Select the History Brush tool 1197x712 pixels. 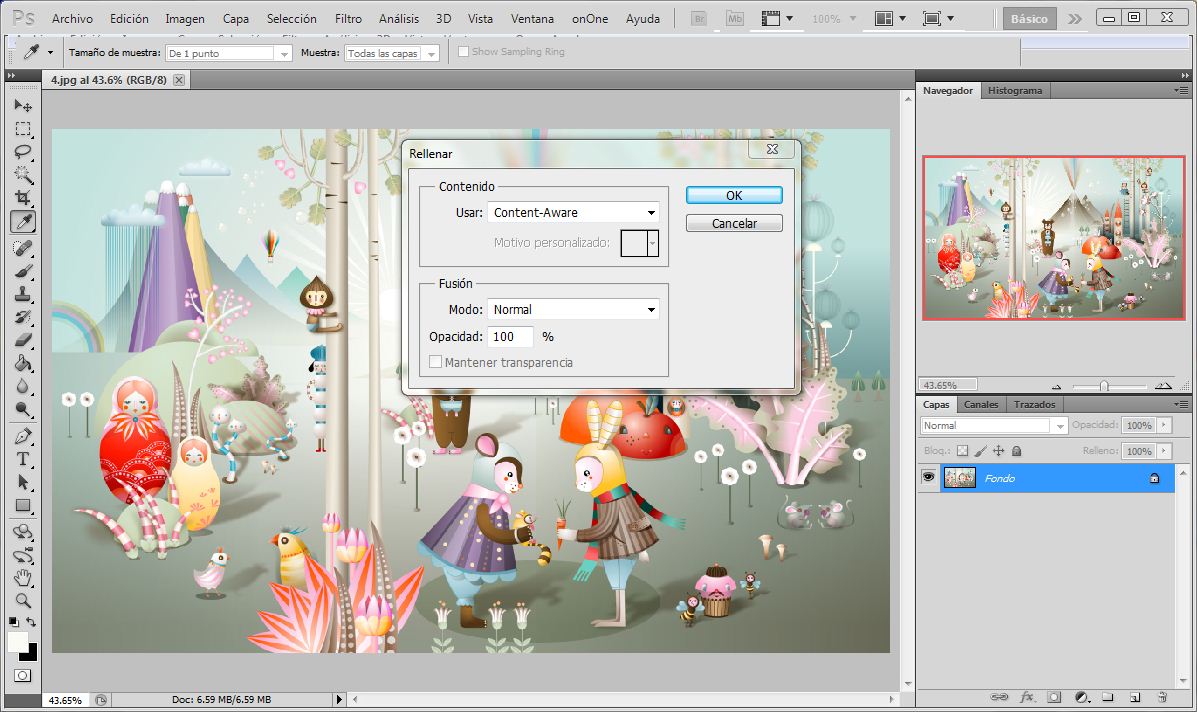click(23, 317)
